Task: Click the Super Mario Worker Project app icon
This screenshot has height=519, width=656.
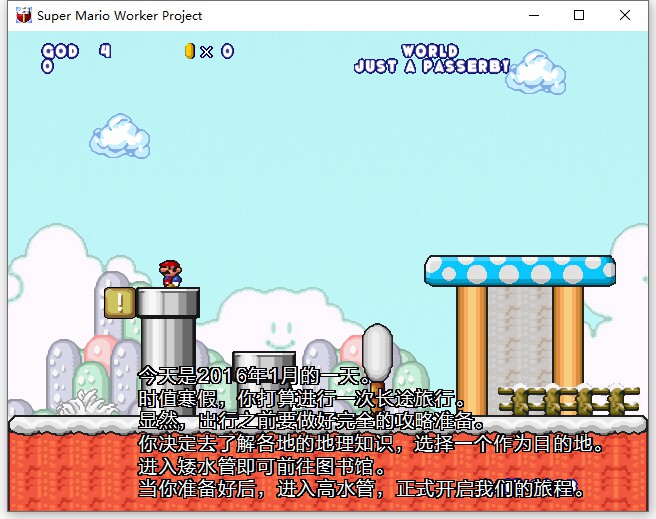Action: point(23,15)
